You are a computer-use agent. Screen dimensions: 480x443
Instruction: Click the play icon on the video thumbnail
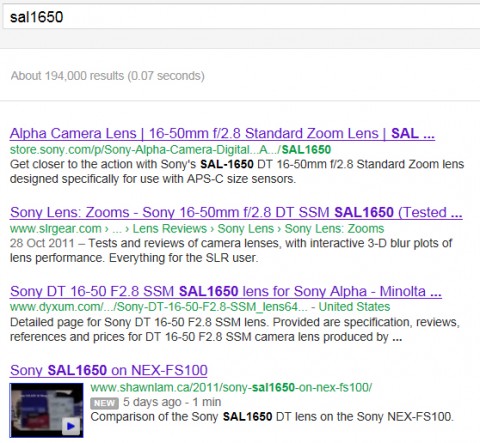click(71, 426)
